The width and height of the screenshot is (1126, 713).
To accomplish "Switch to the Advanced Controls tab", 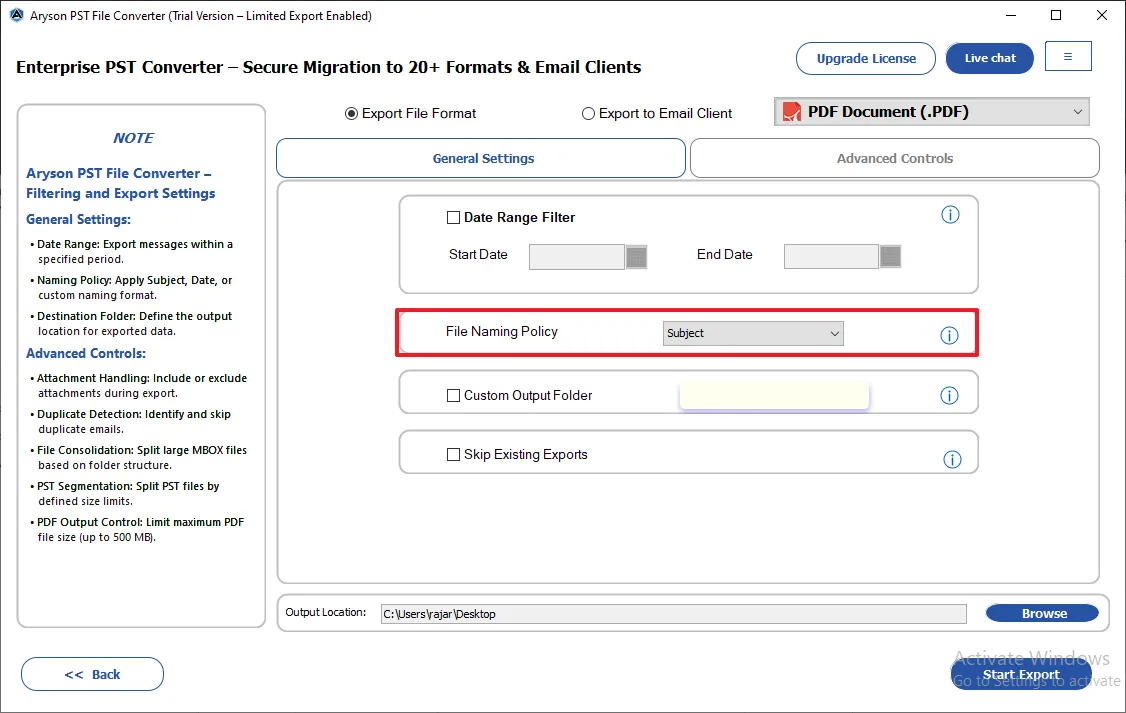I will [894, 158].
